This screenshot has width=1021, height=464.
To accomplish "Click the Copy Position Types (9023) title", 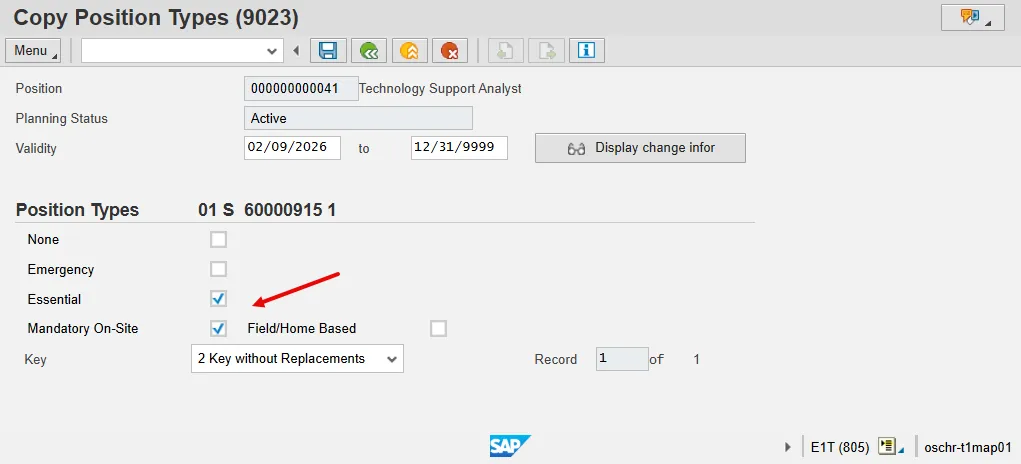I will click(x=156, y=18).
